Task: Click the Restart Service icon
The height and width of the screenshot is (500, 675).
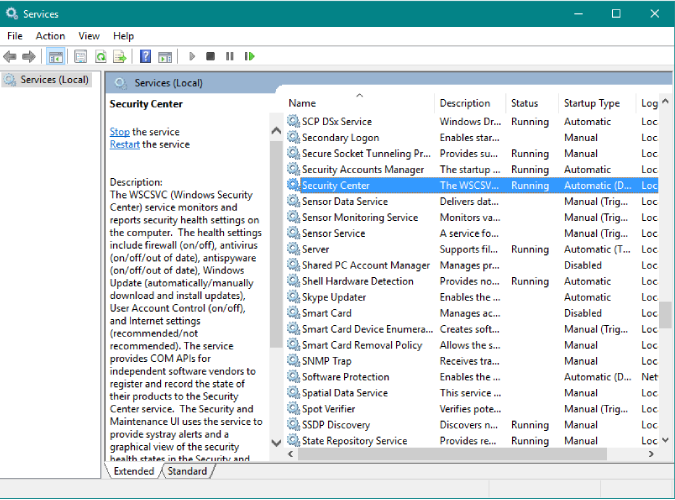Action: point(250,56)
